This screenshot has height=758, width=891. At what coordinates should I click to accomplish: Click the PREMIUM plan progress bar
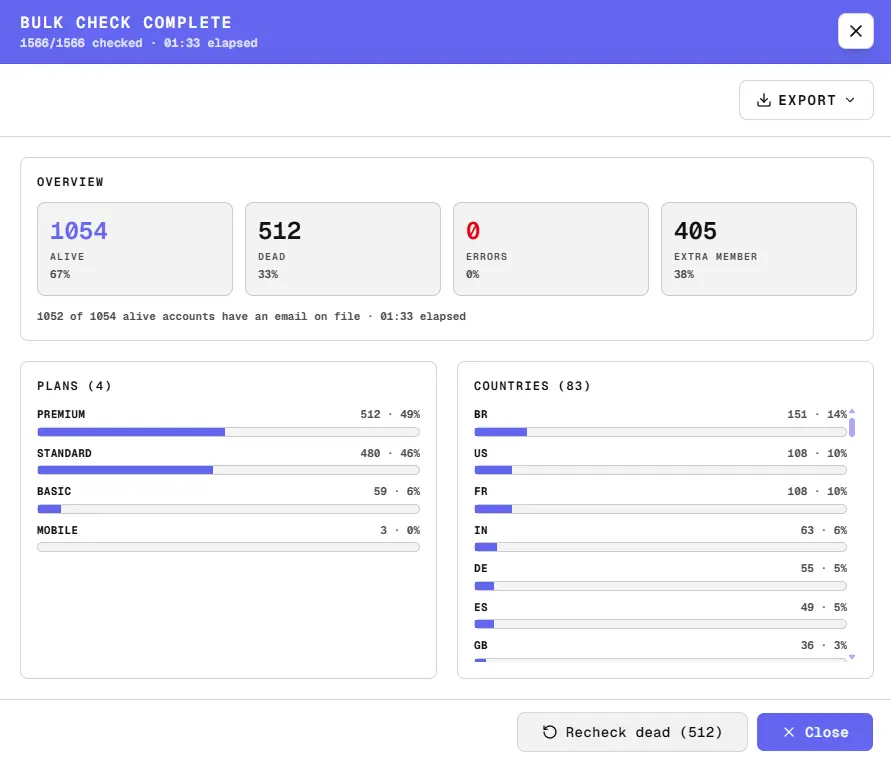[228, 432]
